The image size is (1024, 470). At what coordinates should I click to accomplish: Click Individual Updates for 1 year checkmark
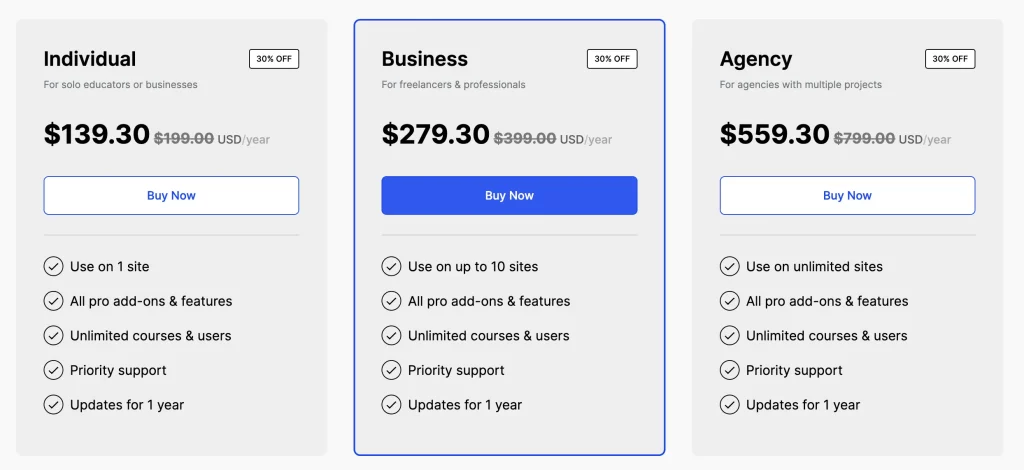click(x=54, y=405)
